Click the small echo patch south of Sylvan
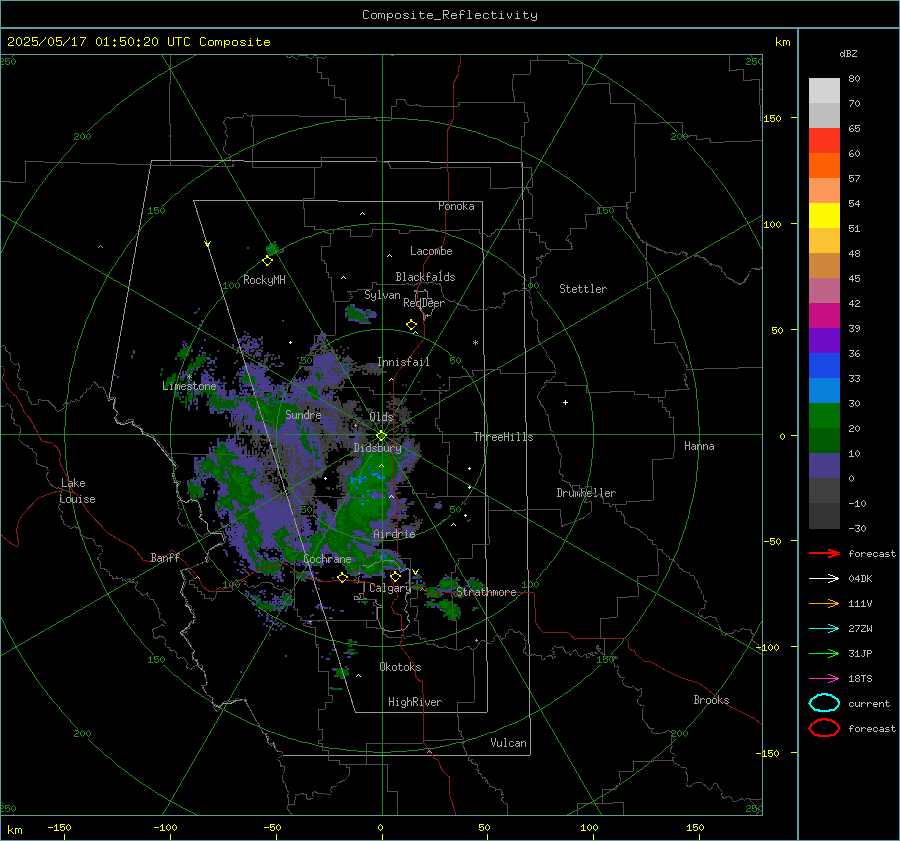This screenshot has width=900, height=841. [360, 314]
